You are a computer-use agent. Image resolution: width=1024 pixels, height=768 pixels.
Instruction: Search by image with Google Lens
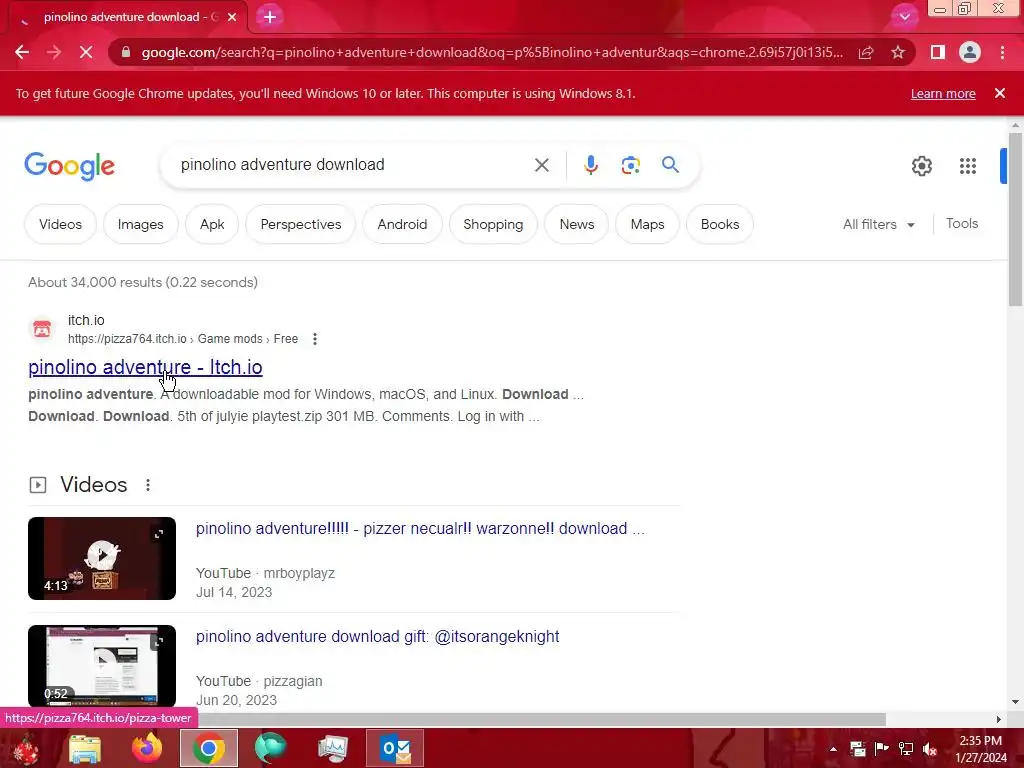pos(630,165)
